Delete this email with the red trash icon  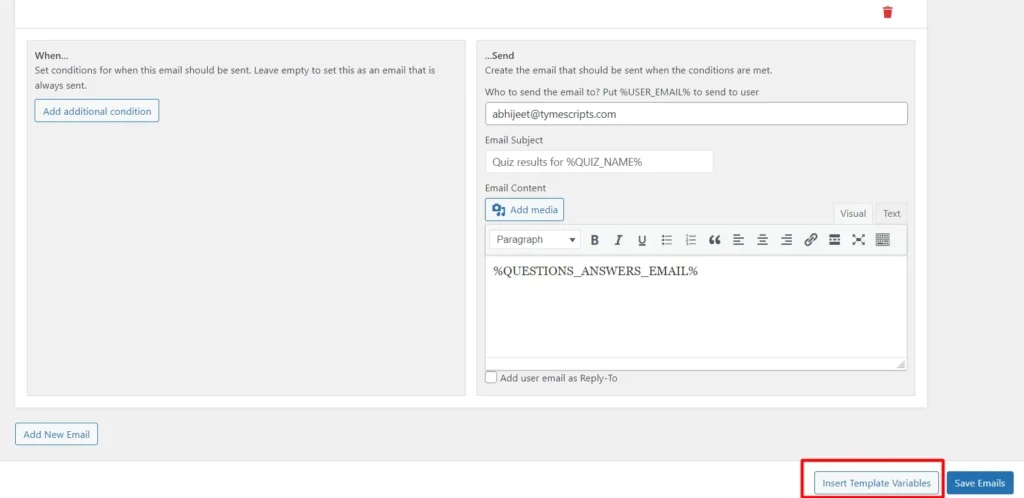pyautogui.click(x=888, y=12)
